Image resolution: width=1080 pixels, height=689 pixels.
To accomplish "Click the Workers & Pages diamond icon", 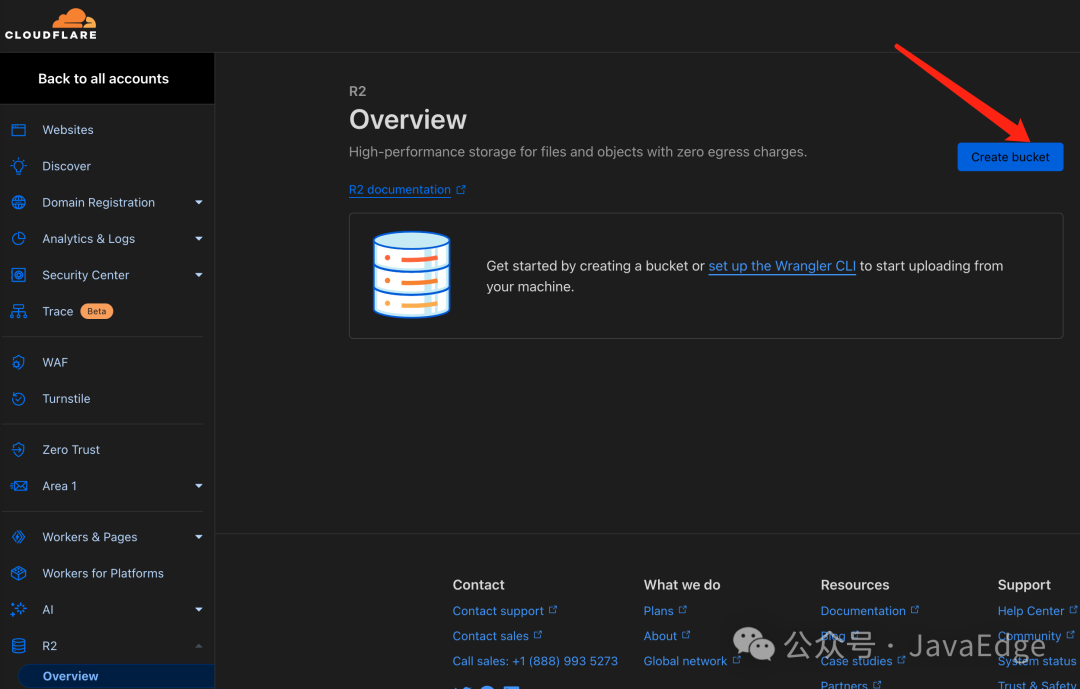I will pyautogui.click(x=19, y=537).
